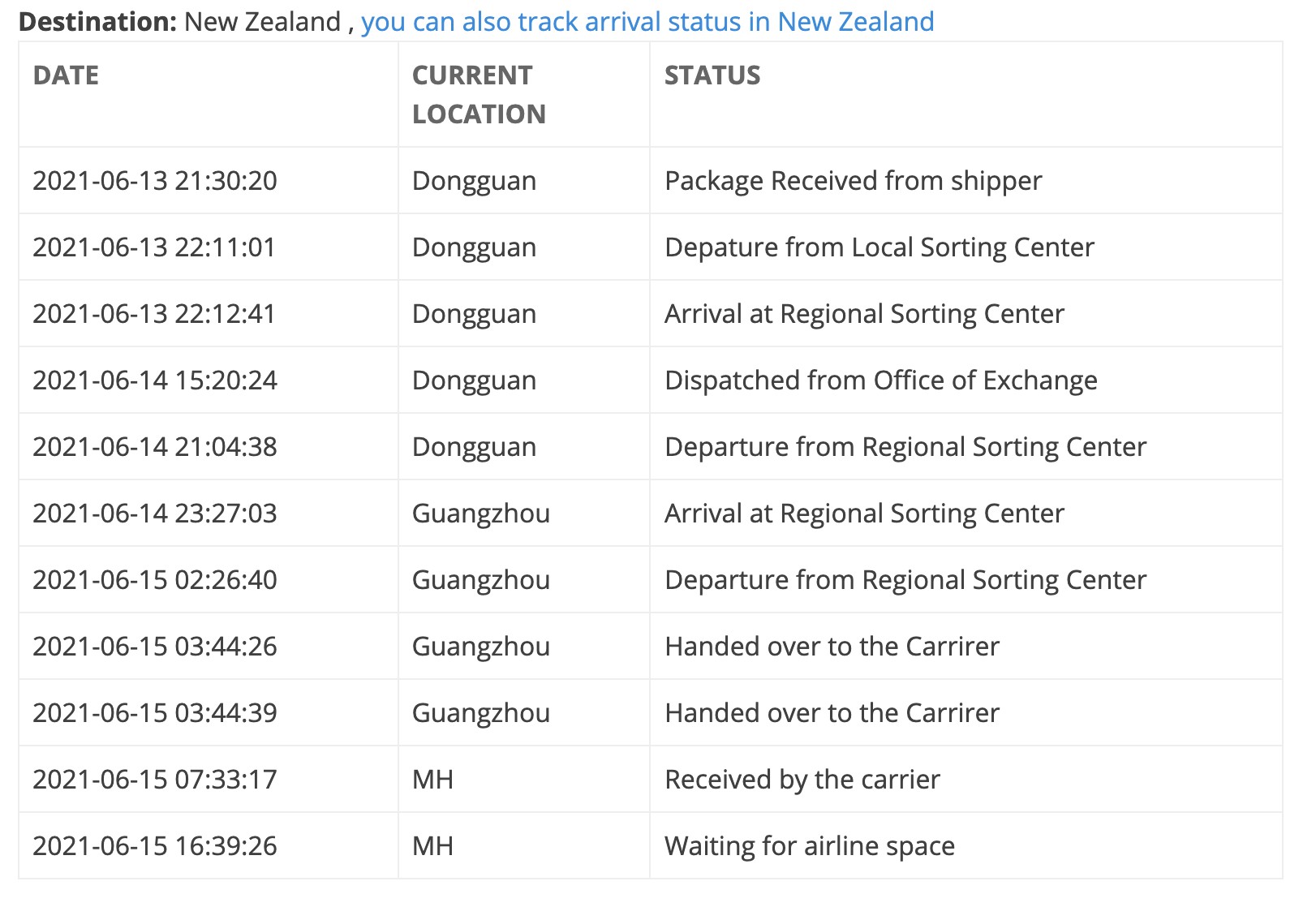Click the date 2021-06-13 22:12:41
The image size is (1316, 920).
154,314
